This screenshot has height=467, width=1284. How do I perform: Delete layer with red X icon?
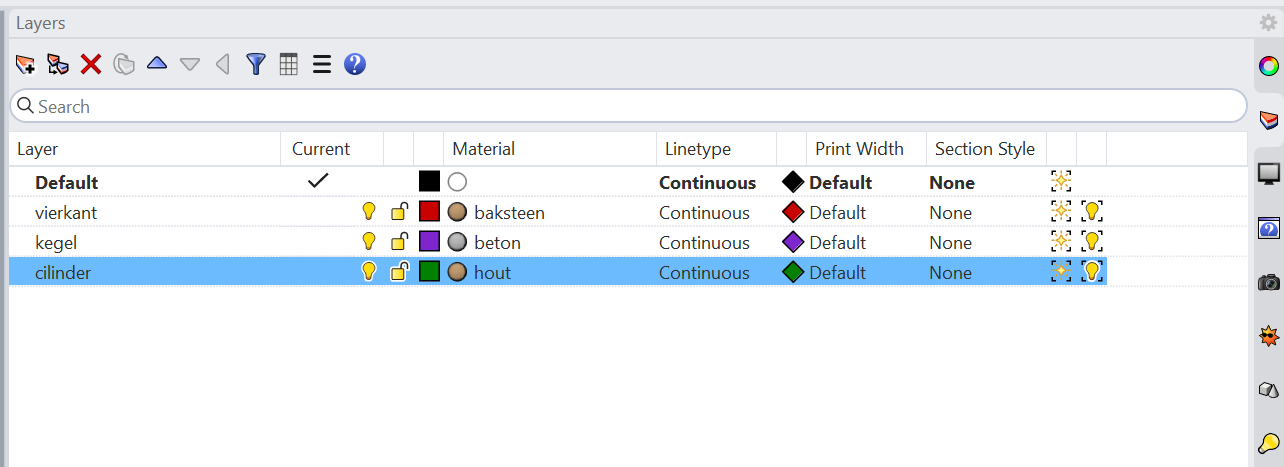[x=91, y=65]
